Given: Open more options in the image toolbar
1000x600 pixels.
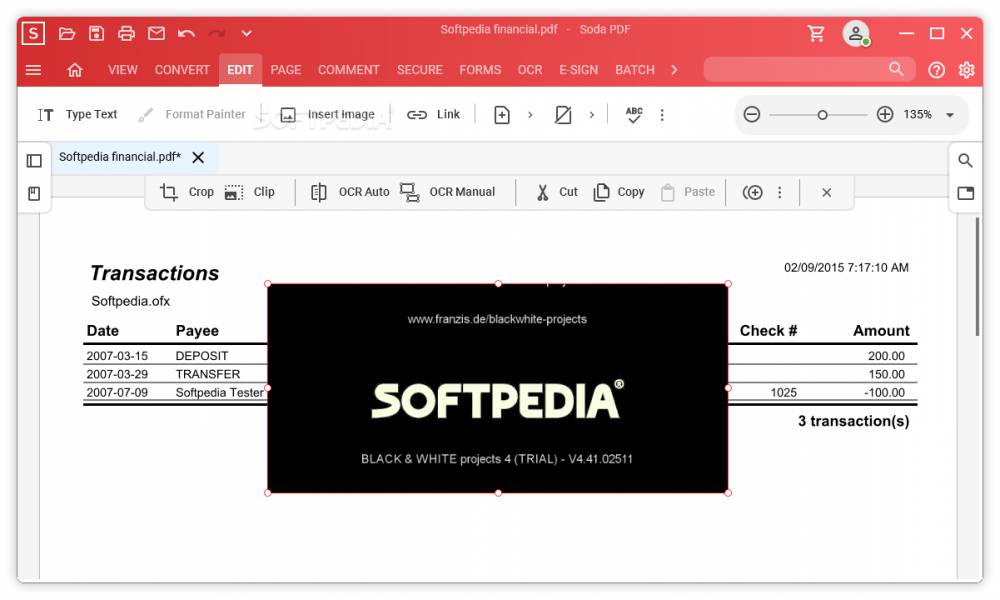Looking at the screenshot, I should tap(779, 193).
